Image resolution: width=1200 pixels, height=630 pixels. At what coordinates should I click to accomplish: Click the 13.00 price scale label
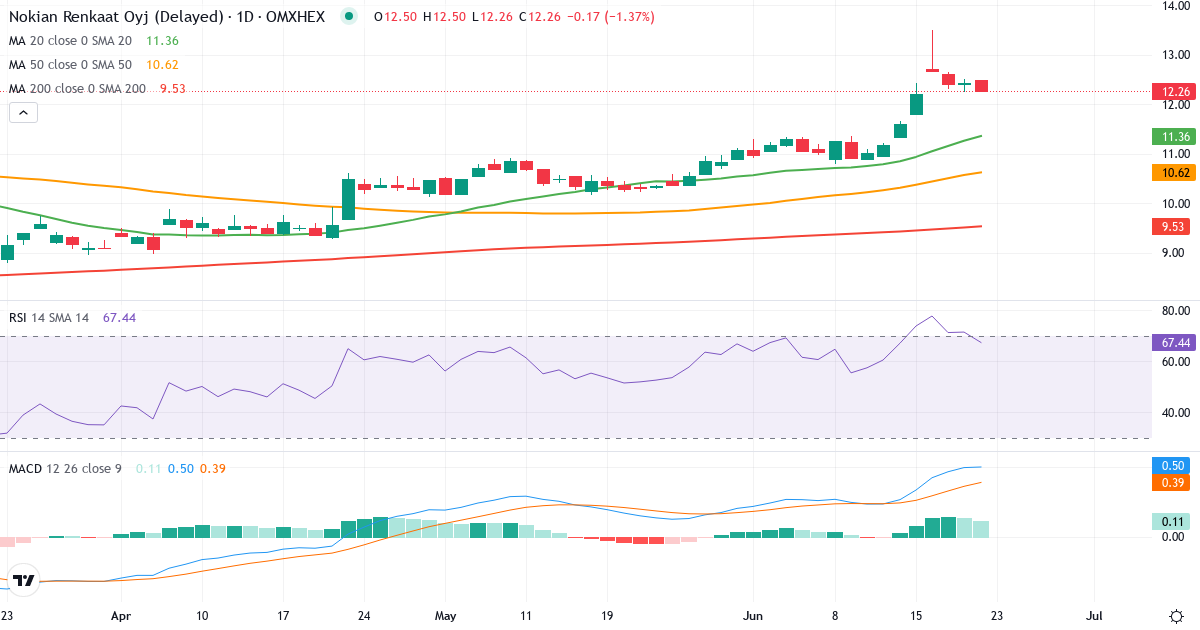[1174, 55]
